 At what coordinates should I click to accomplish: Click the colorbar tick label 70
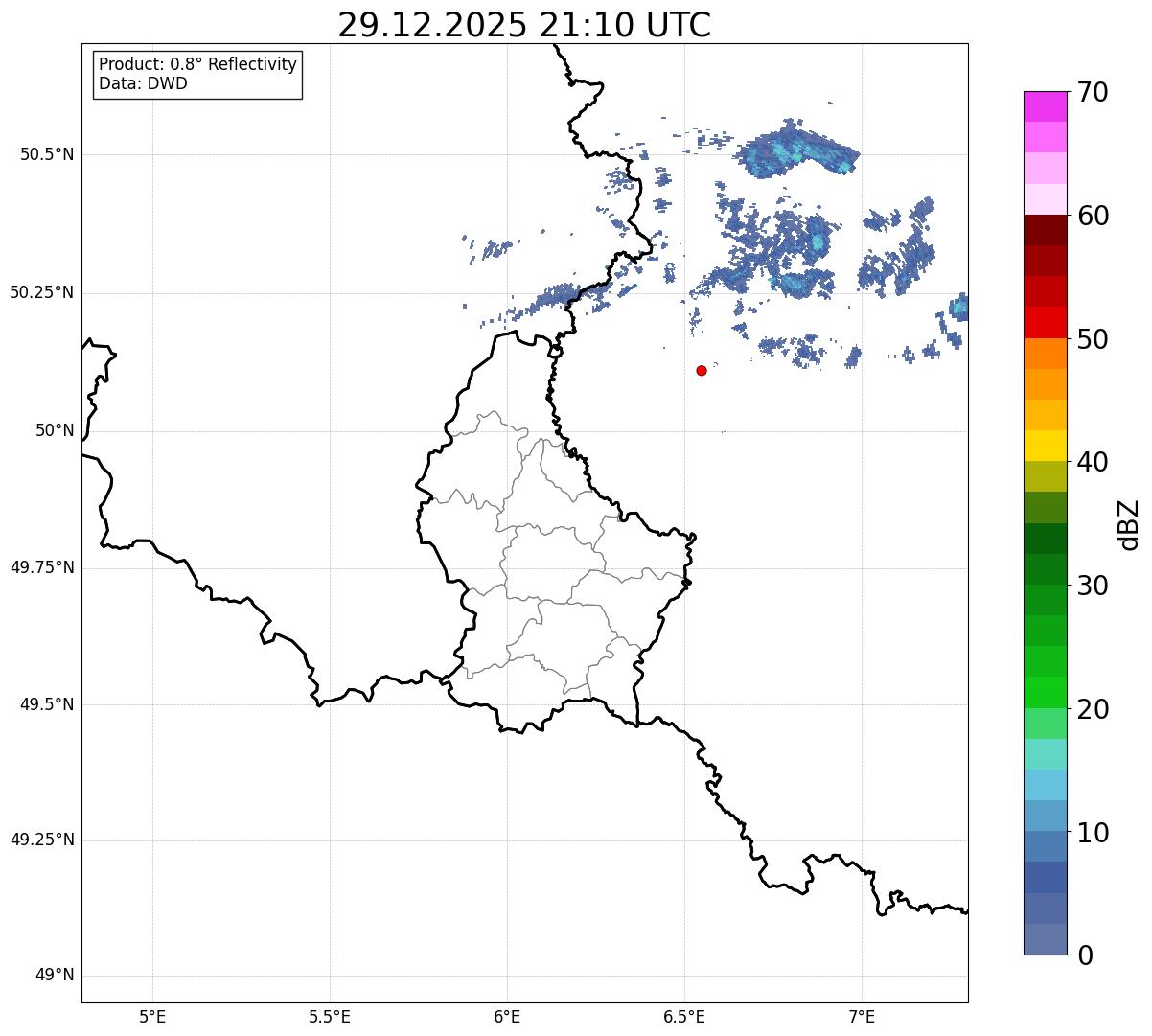[x=1093, y=92]
